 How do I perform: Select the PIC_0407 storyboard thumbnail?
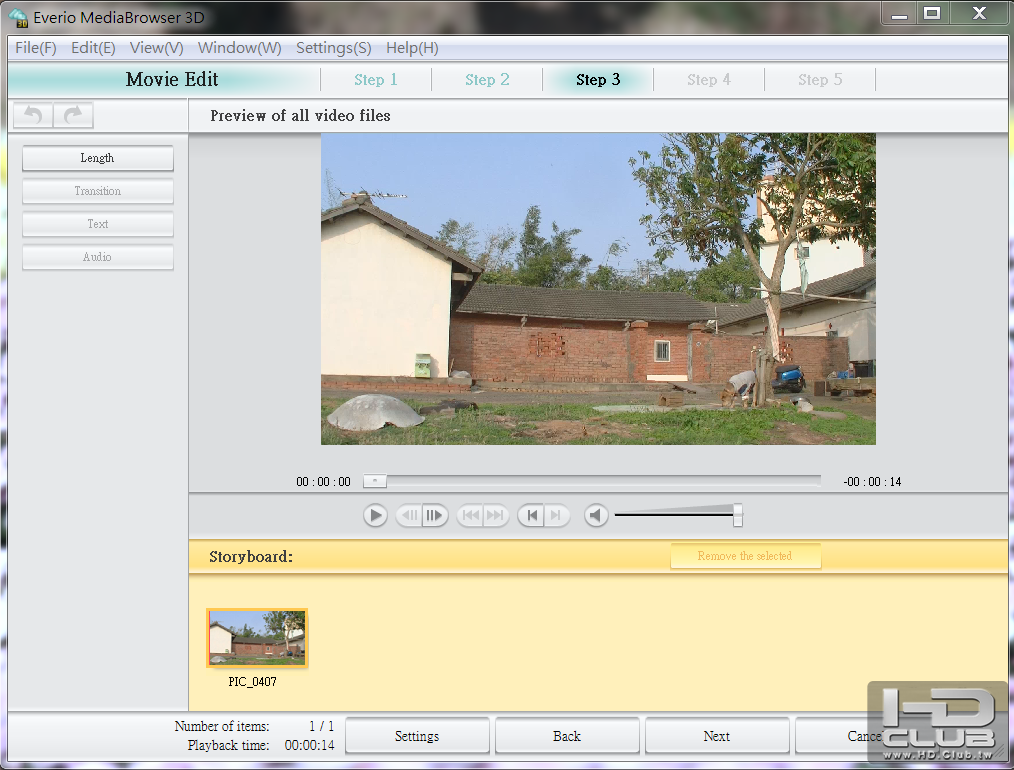click(x=257, y=638)
